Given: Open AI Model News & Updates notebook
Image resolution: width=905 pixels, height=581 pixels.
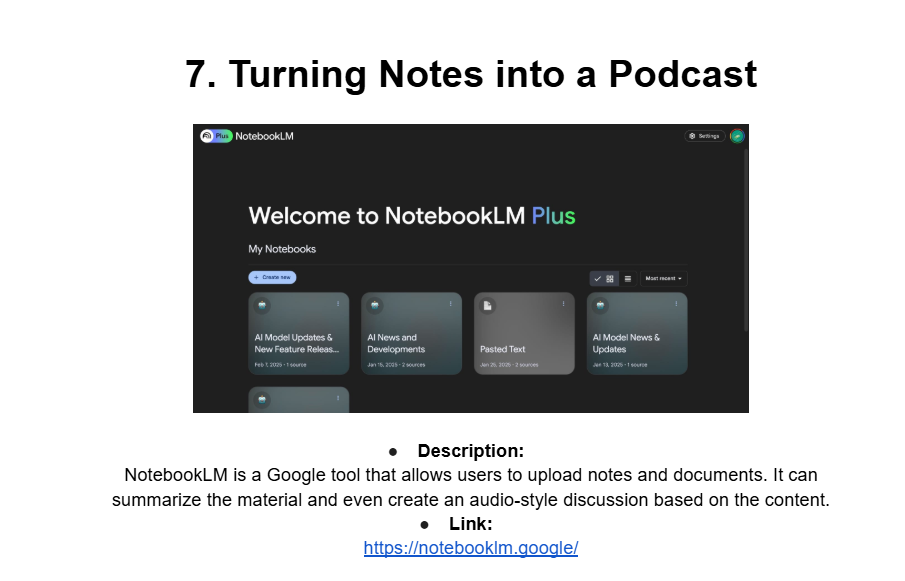Looking at the screenshot, I should pyautogui.click(x=637, y=333).
